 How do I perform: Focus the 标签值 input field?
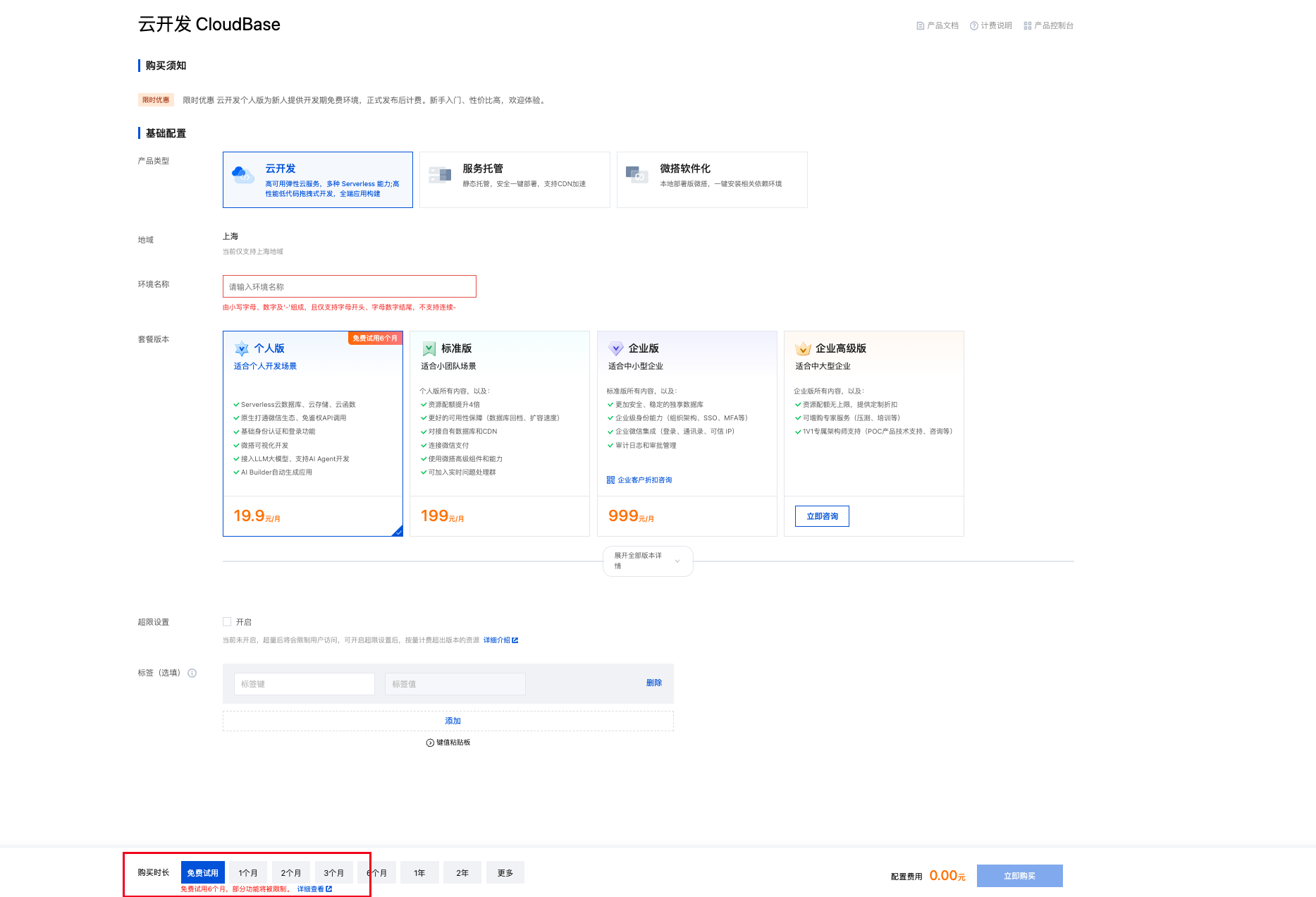click(455, 684)
